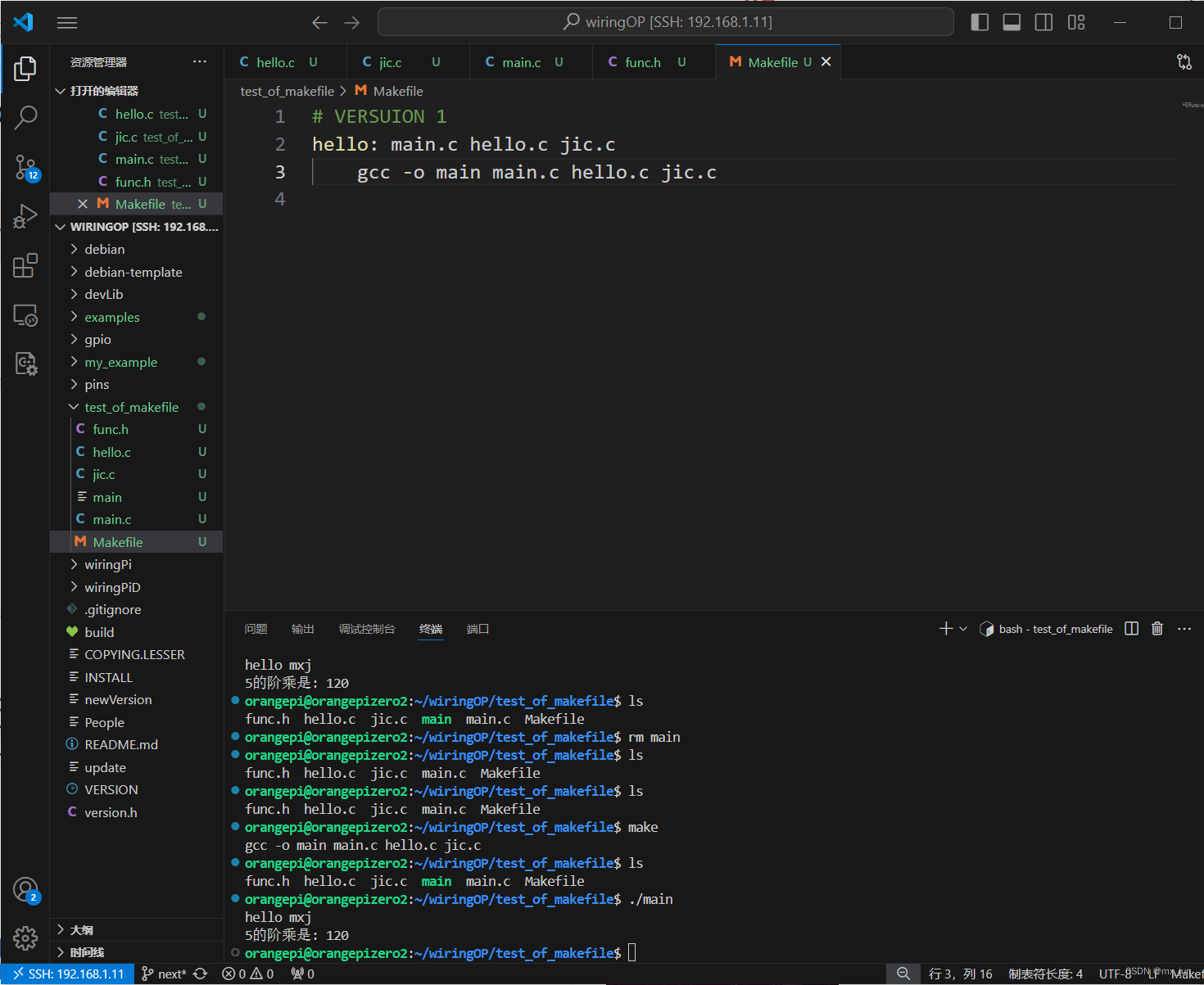
Task: Click the Accounts icon with 2 badge
Action: [x=25, y=890]
